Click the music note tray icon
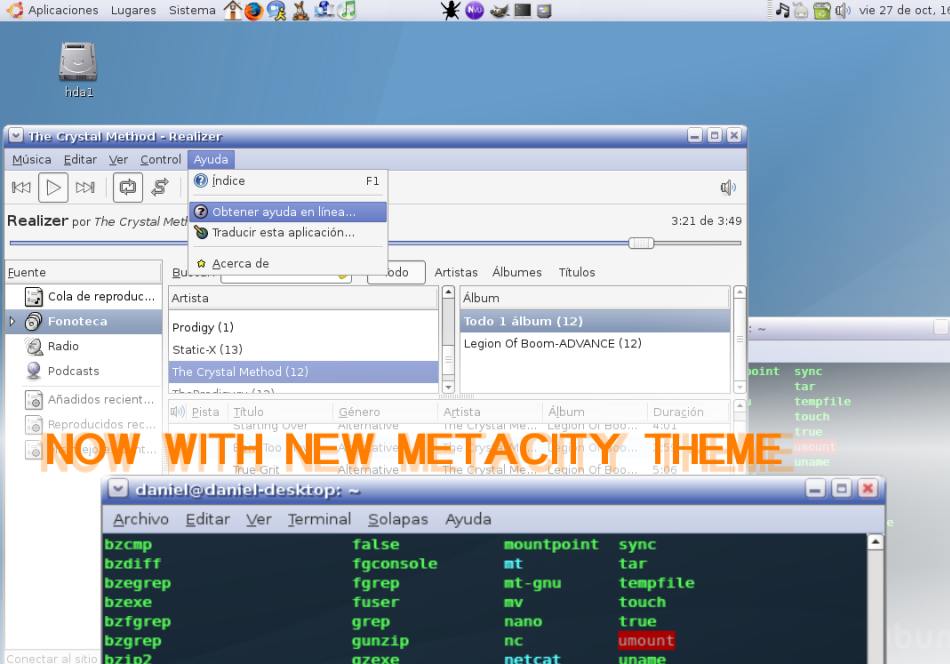Screen dimensions: 950x664 coord(782,10)
